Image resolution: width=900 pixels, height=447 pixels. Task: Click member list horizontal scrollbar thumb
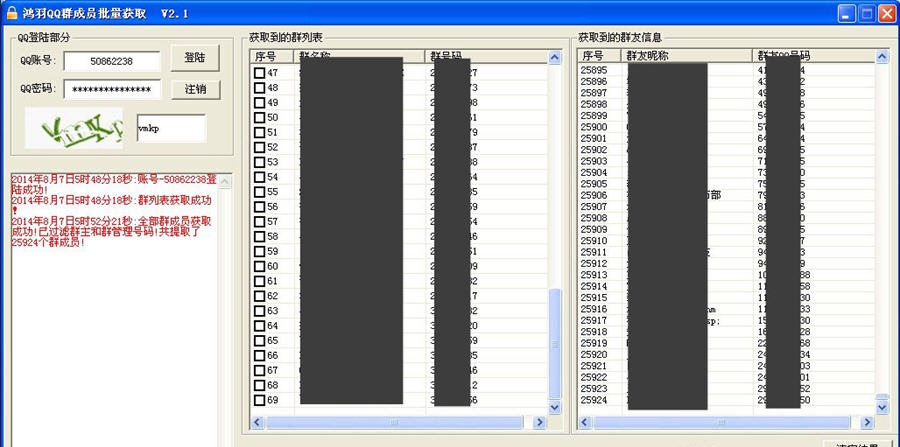coord(722,423)
